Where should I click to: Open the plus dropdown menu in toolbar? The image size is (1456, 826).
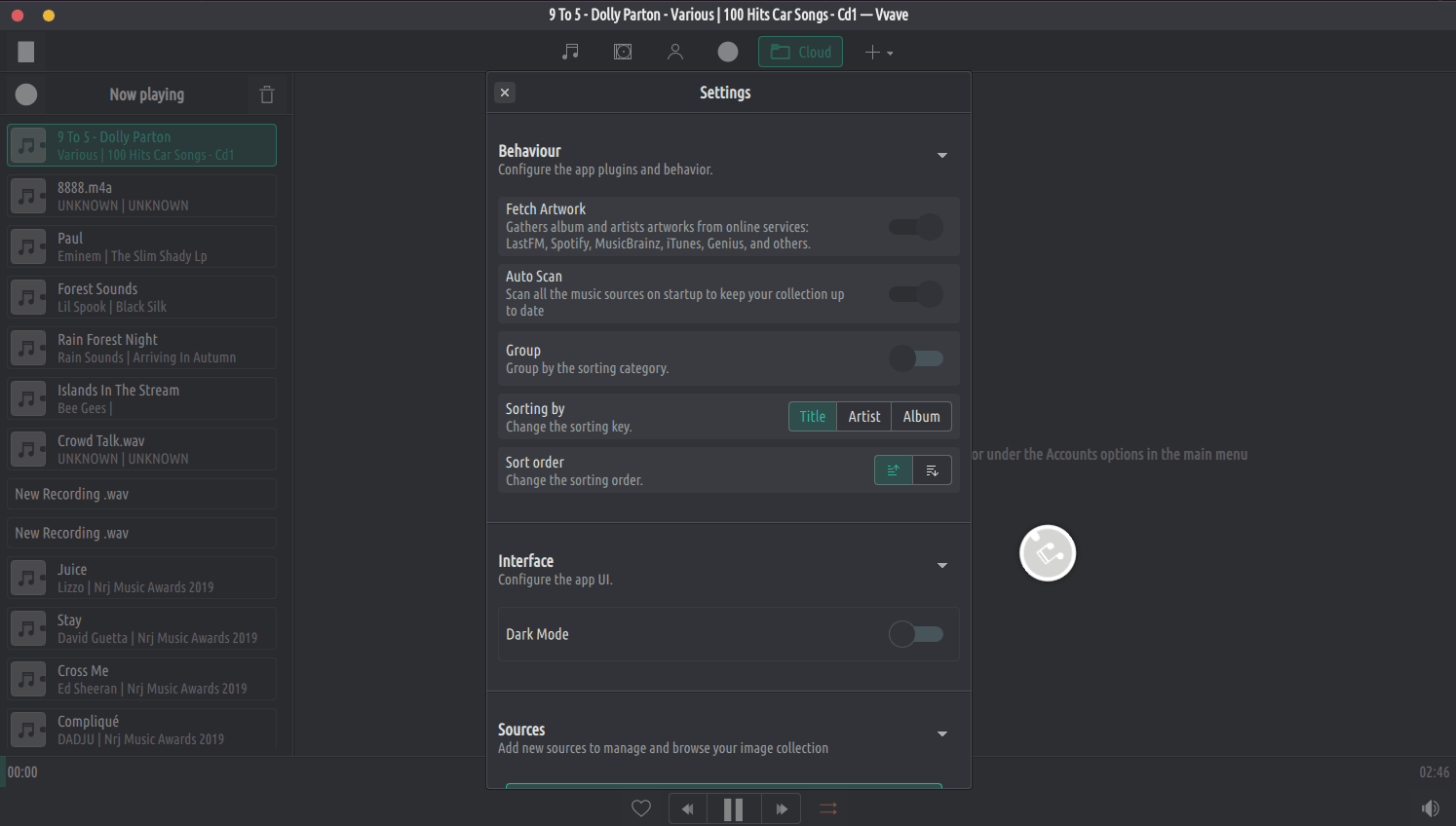(x=878, y=53)
